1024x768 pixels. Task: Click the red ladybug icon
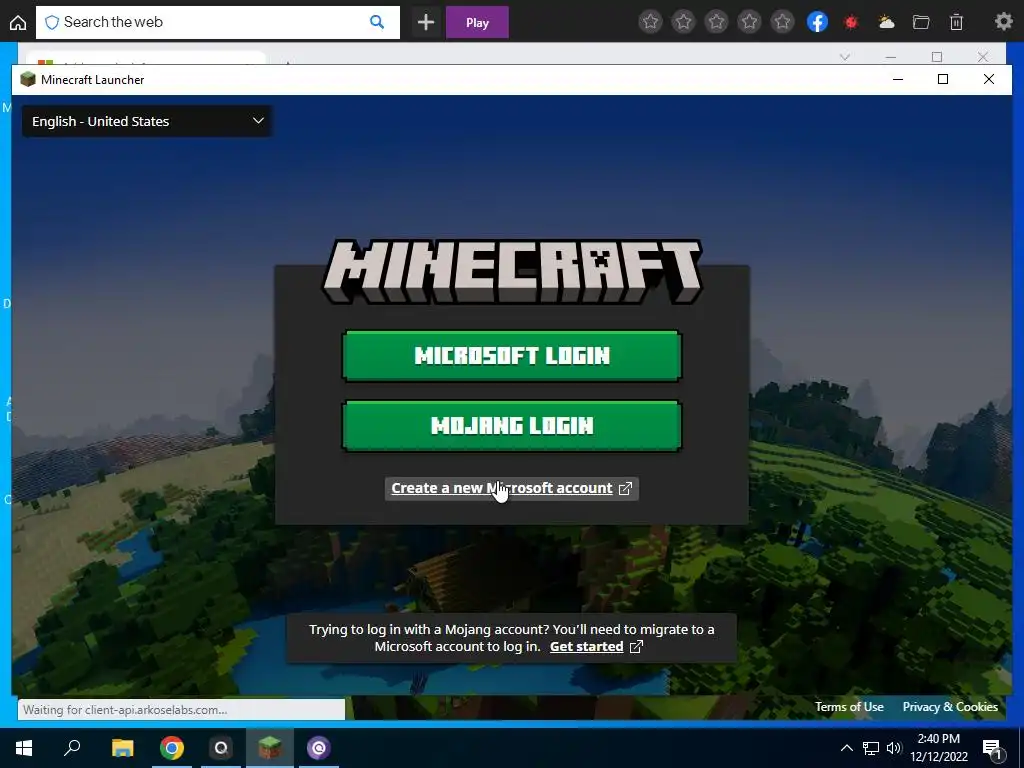click(x=851, y=22)
